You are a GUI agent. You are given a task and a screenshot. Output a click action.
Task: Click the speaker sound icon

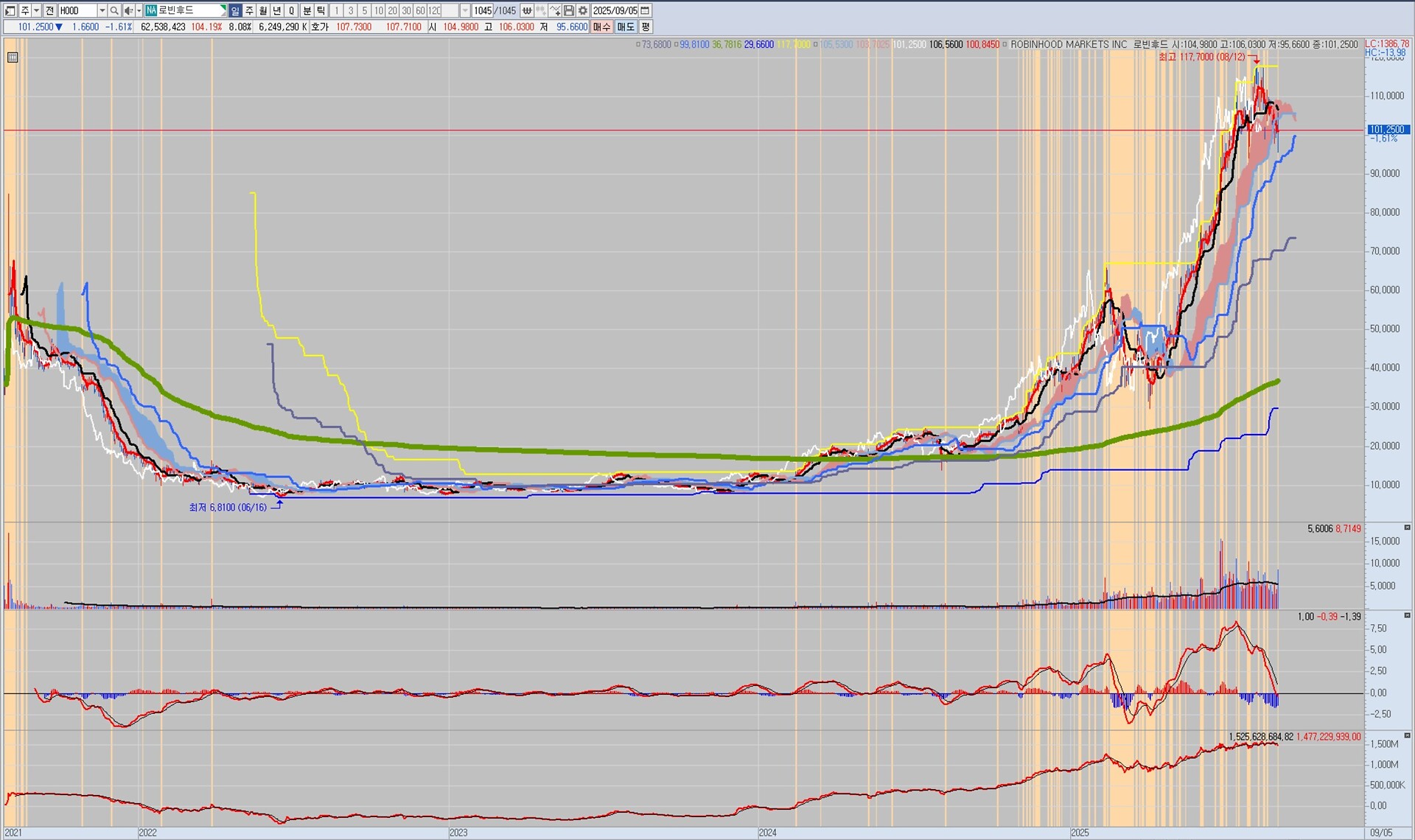128,10
